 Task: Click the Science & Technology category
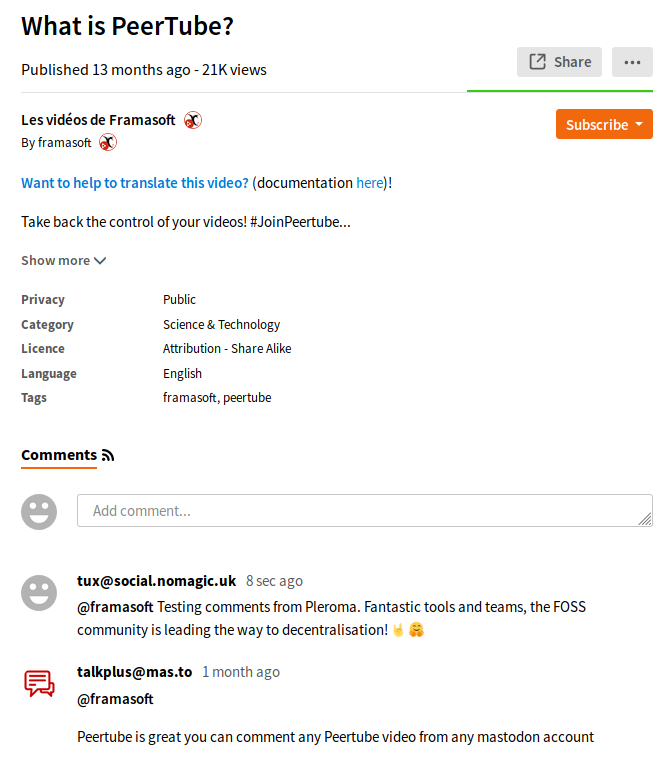[221, 324]
